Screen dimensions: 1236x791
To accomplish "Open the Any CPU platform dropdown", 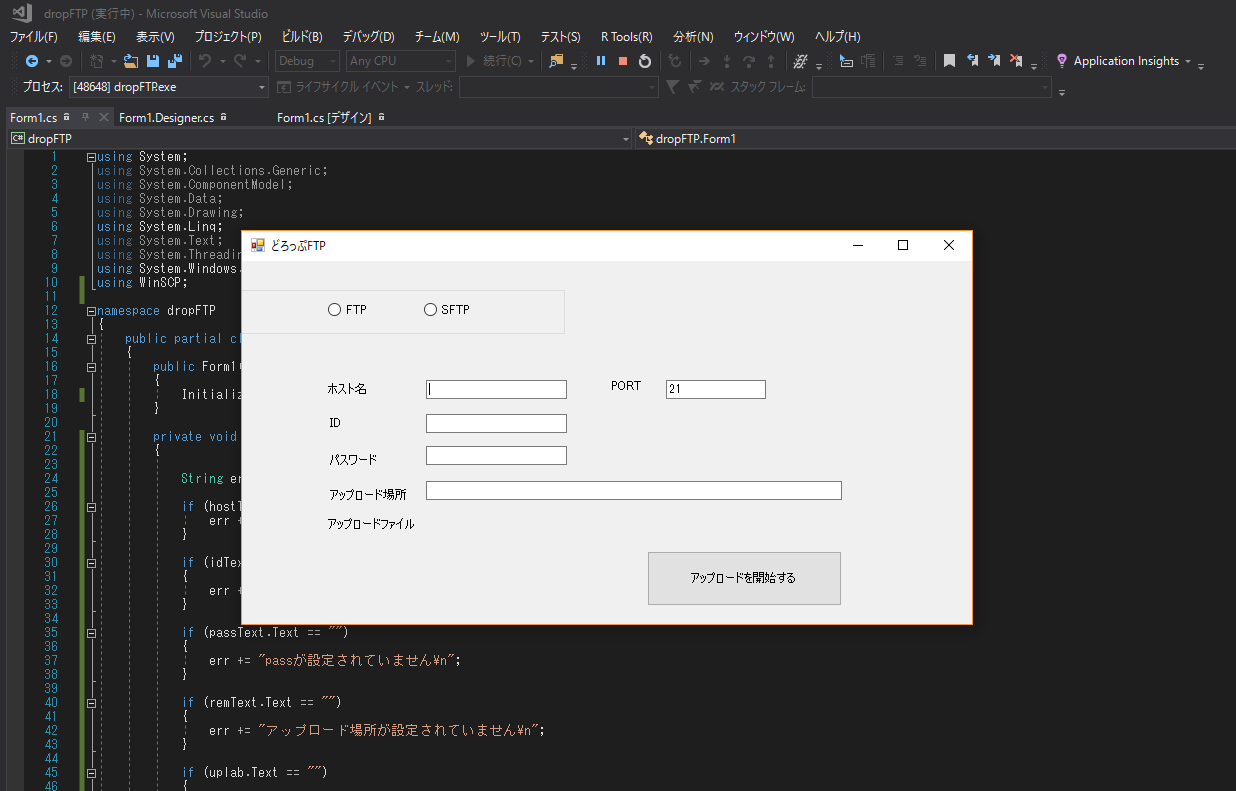I will click(x=401, y=61).
